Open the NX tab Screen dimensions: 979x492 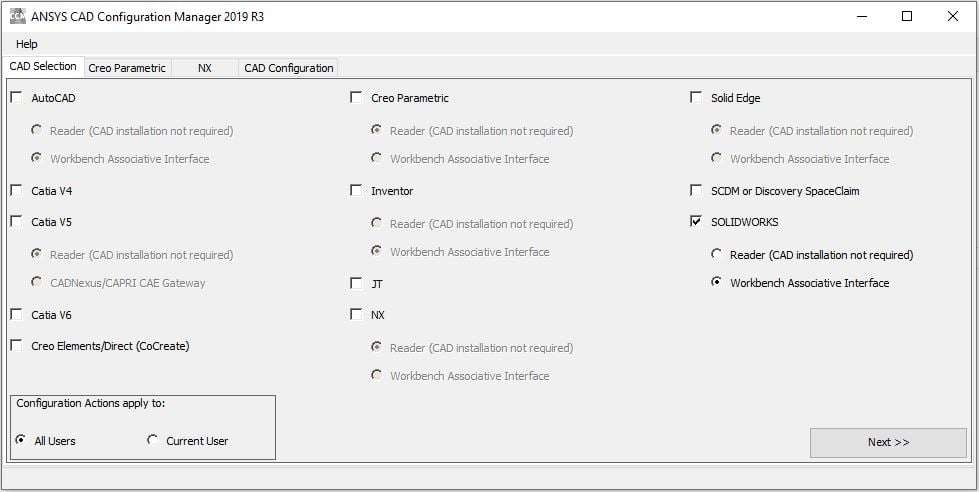(x=205, y=68)
